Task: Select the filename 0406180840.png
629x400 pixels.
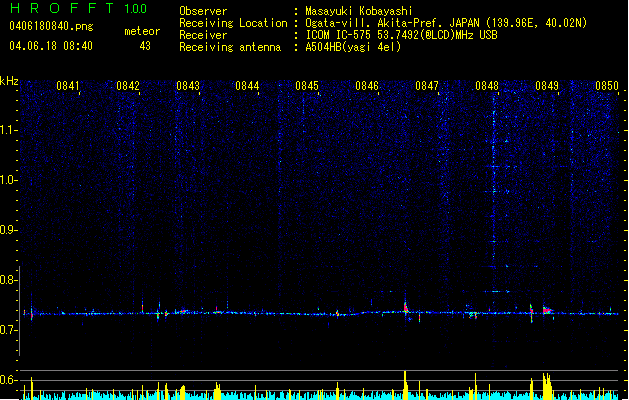Action: pos(51,27)
